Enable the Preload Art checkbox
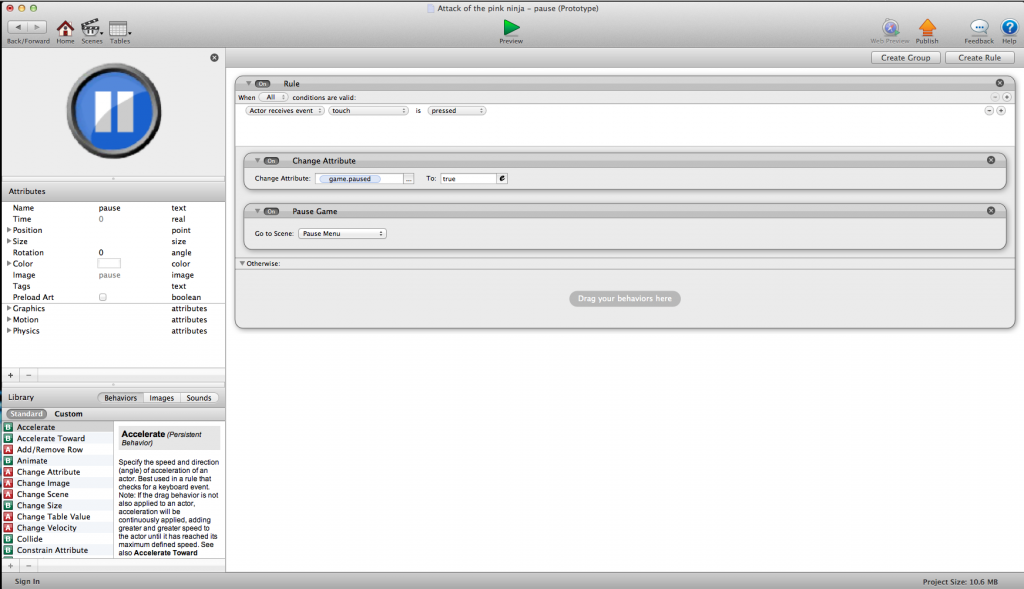The height and width of the screenshot is (589, 1024). pyautogui.click(x=103, y=297)
